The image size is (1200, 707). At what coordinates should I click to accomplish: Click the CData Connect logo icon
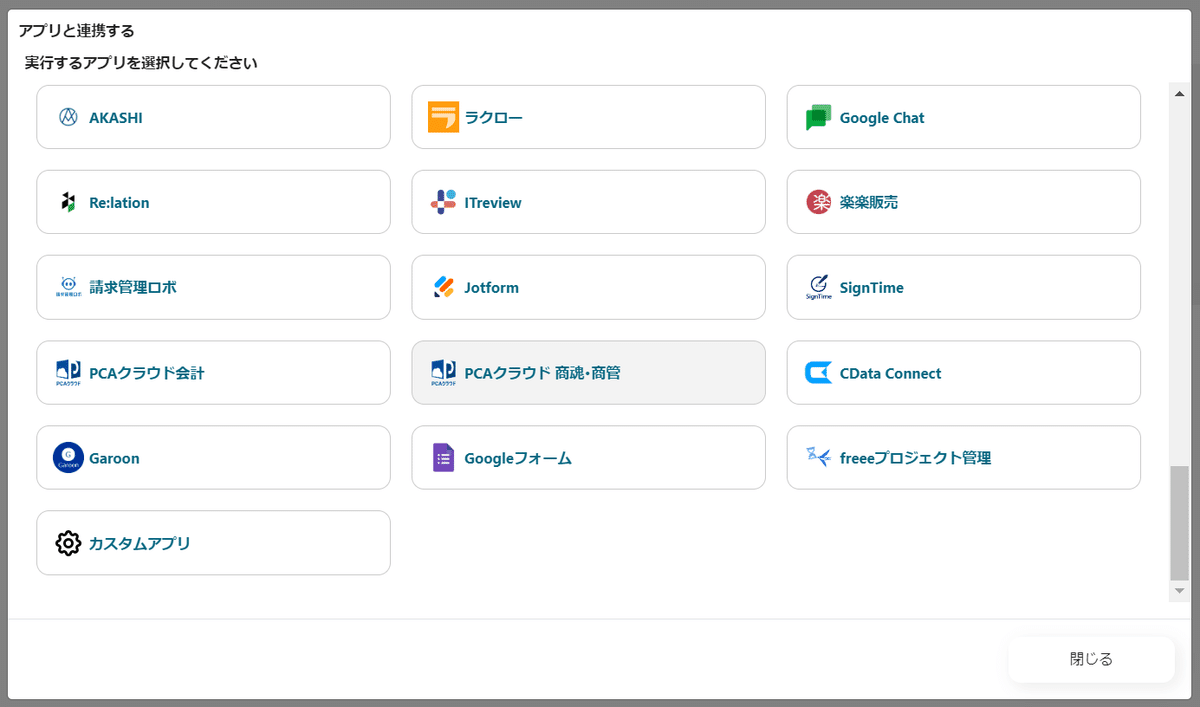point(819,373)
